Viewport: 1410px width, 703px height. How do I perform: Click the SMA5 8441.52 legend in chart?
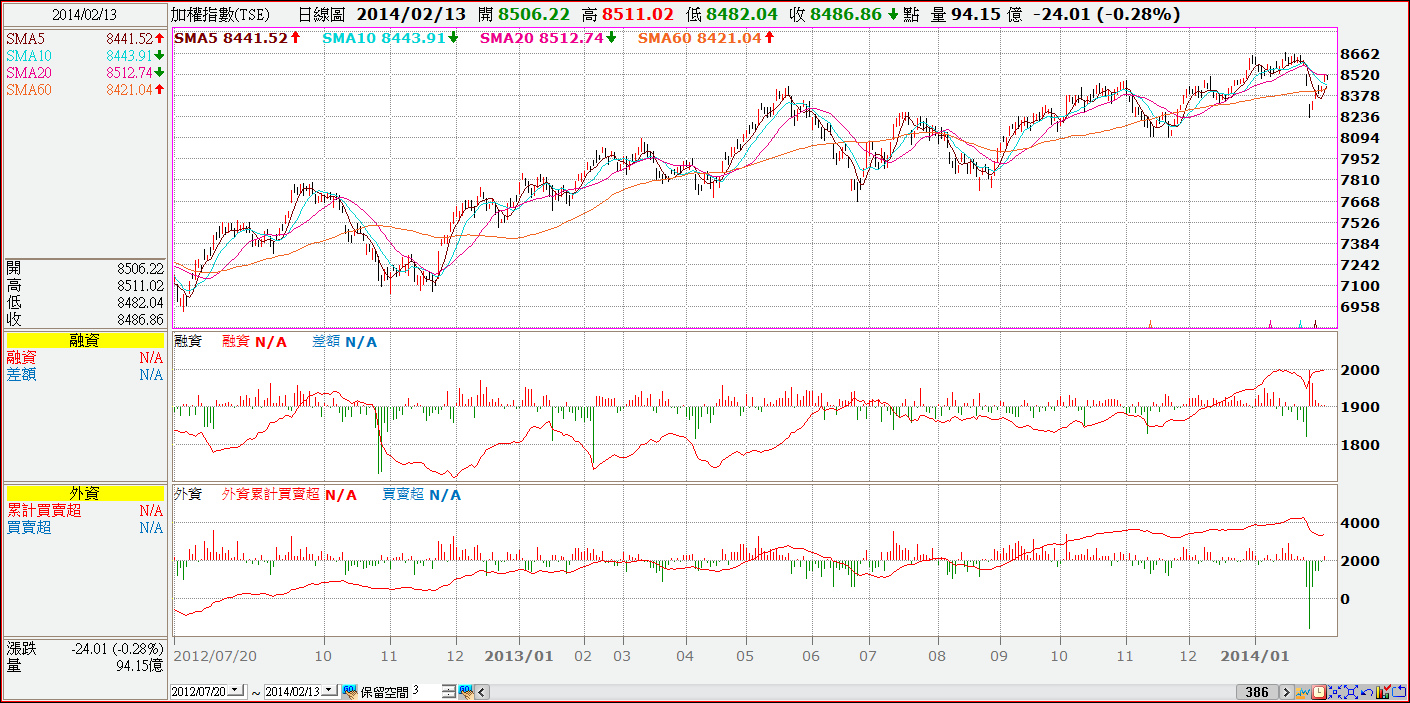[x=237, y=38]
